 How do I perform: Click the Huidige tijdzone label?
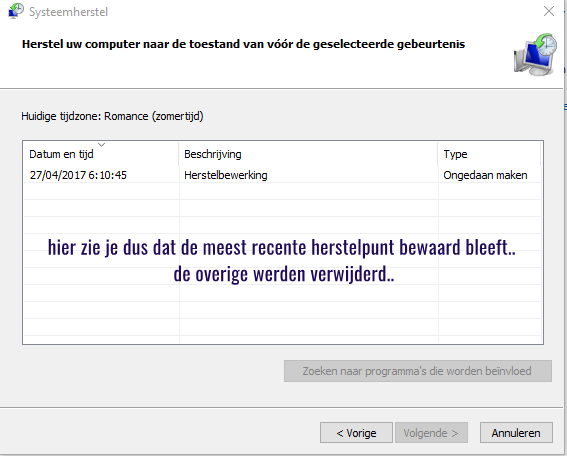(x=112, y=116)
